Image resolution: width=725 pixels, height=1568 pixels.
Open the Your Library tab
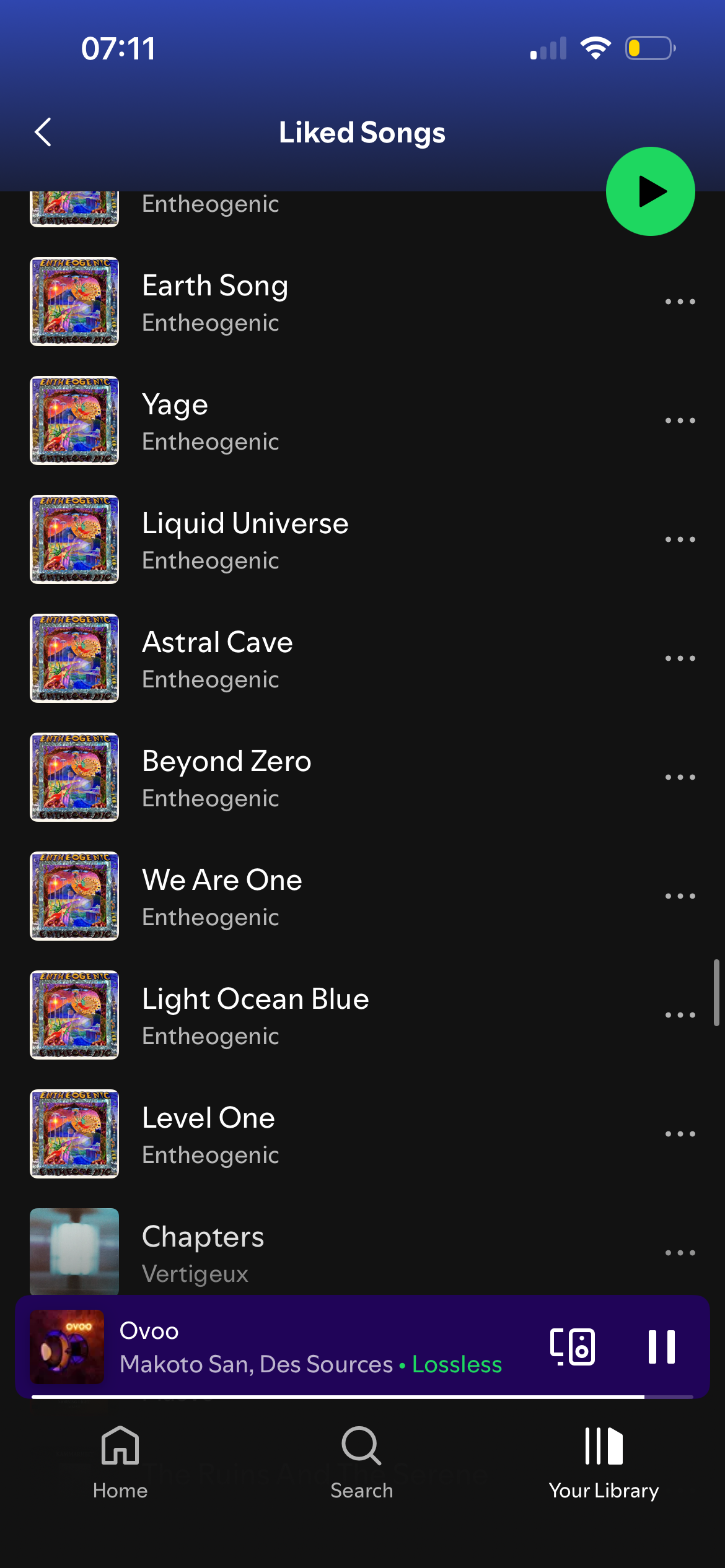[604, 1463]
